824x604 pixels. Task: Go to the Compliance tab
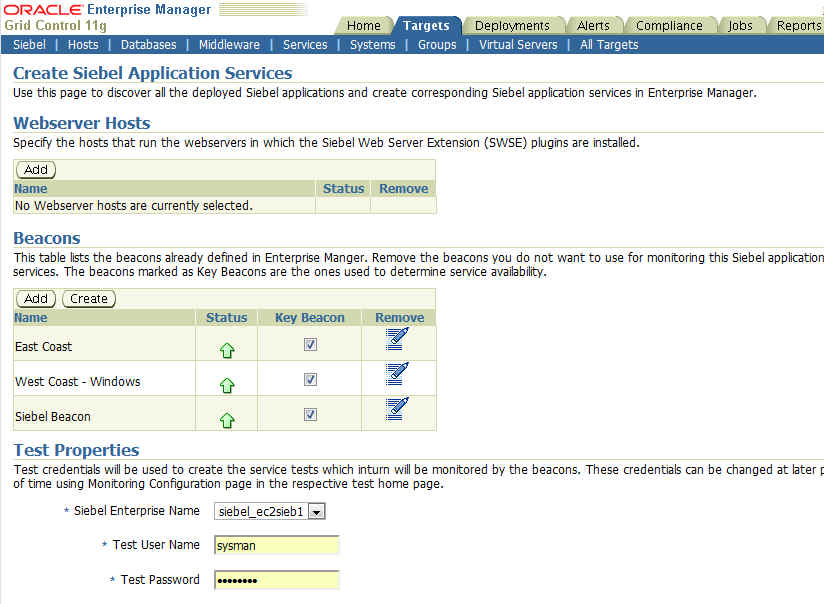(x=669, y=26)
